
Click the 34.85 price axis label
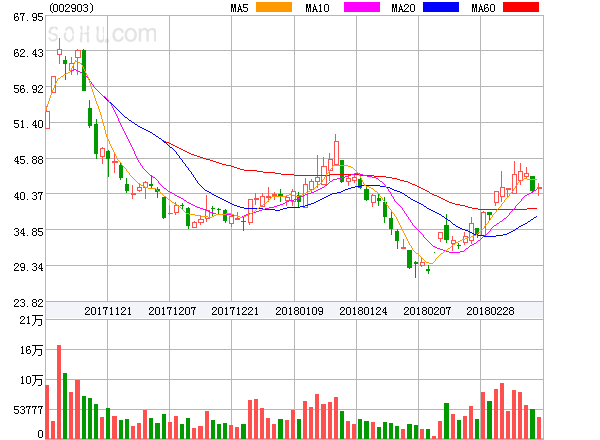coord(28,232)
